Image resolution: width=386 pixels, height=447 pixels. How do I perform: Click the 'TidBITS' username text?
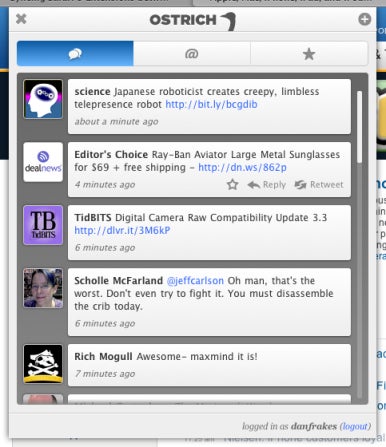93,218
